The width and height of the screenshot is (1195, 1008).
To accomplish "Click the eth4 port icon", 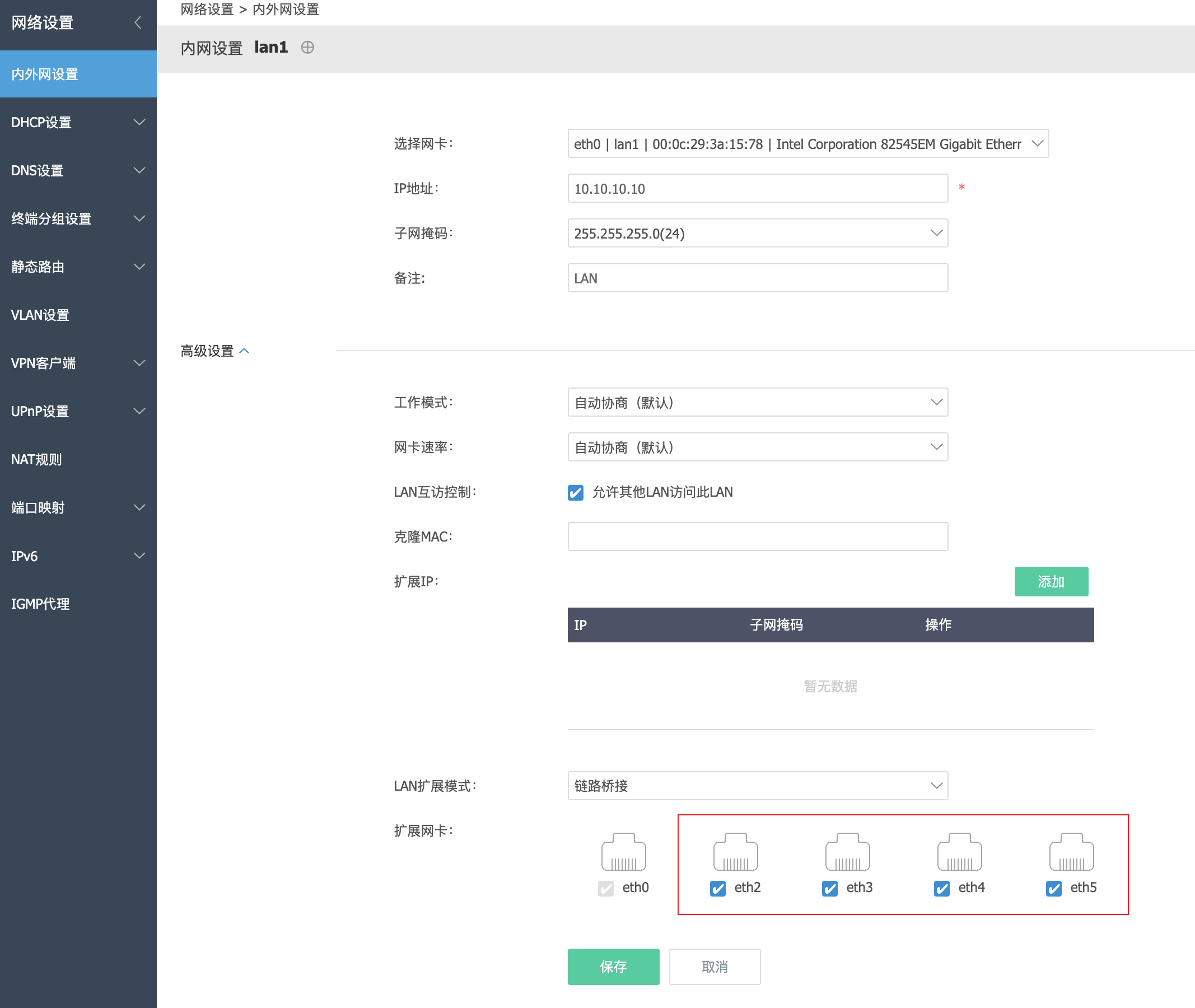I will [x=959, y=851].
